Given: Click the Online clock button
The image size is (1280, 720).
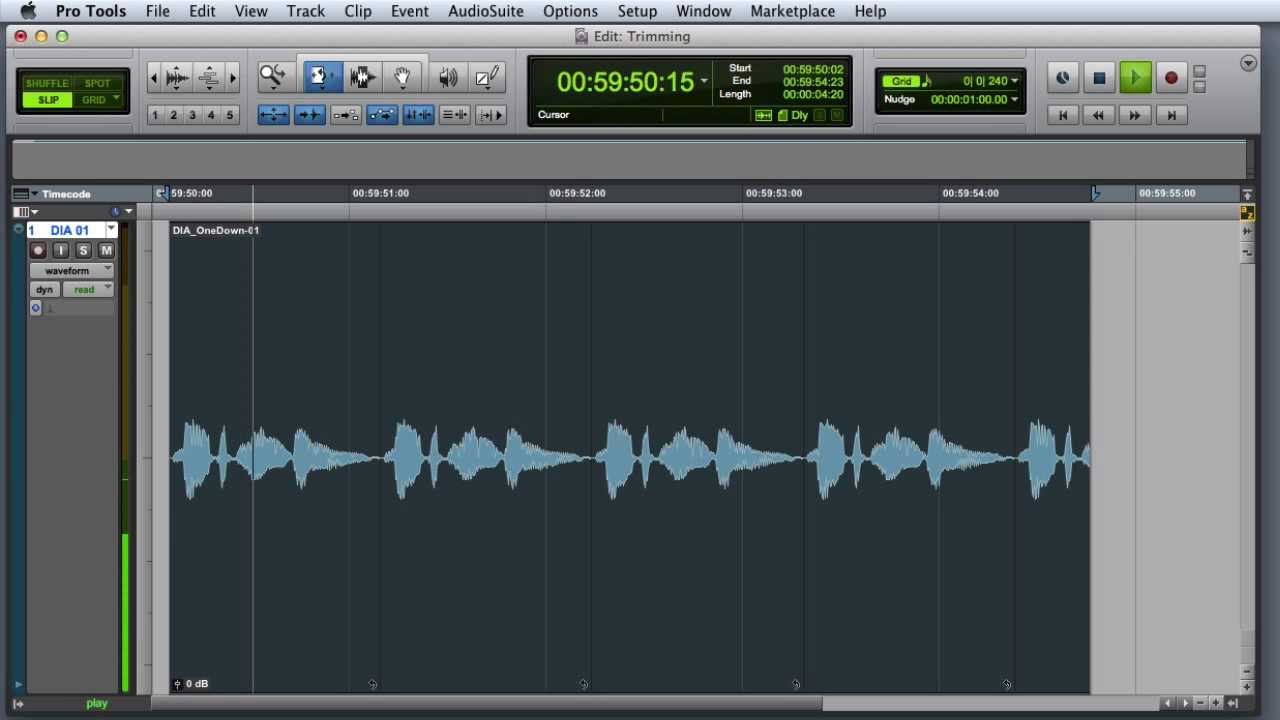Looking at the screenshot, I should pyautogui.click(x=1062, y=78).
